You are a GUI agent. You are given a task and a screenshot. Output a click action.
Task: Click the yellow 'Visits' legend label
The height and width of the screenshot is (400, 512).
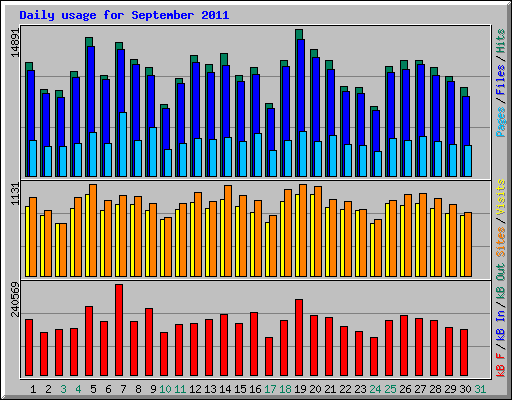[501, 197]
